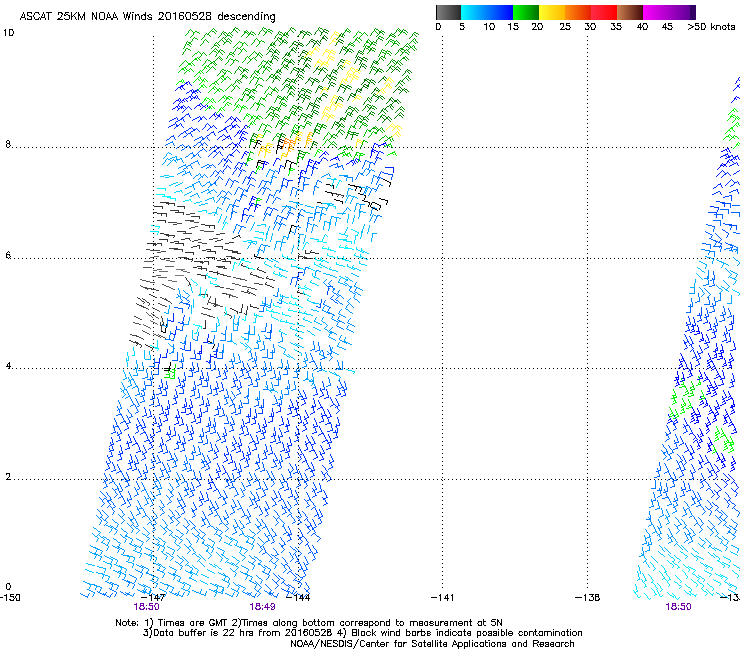
Task: Click the legend label '35'
Action: tap(616, 27)
